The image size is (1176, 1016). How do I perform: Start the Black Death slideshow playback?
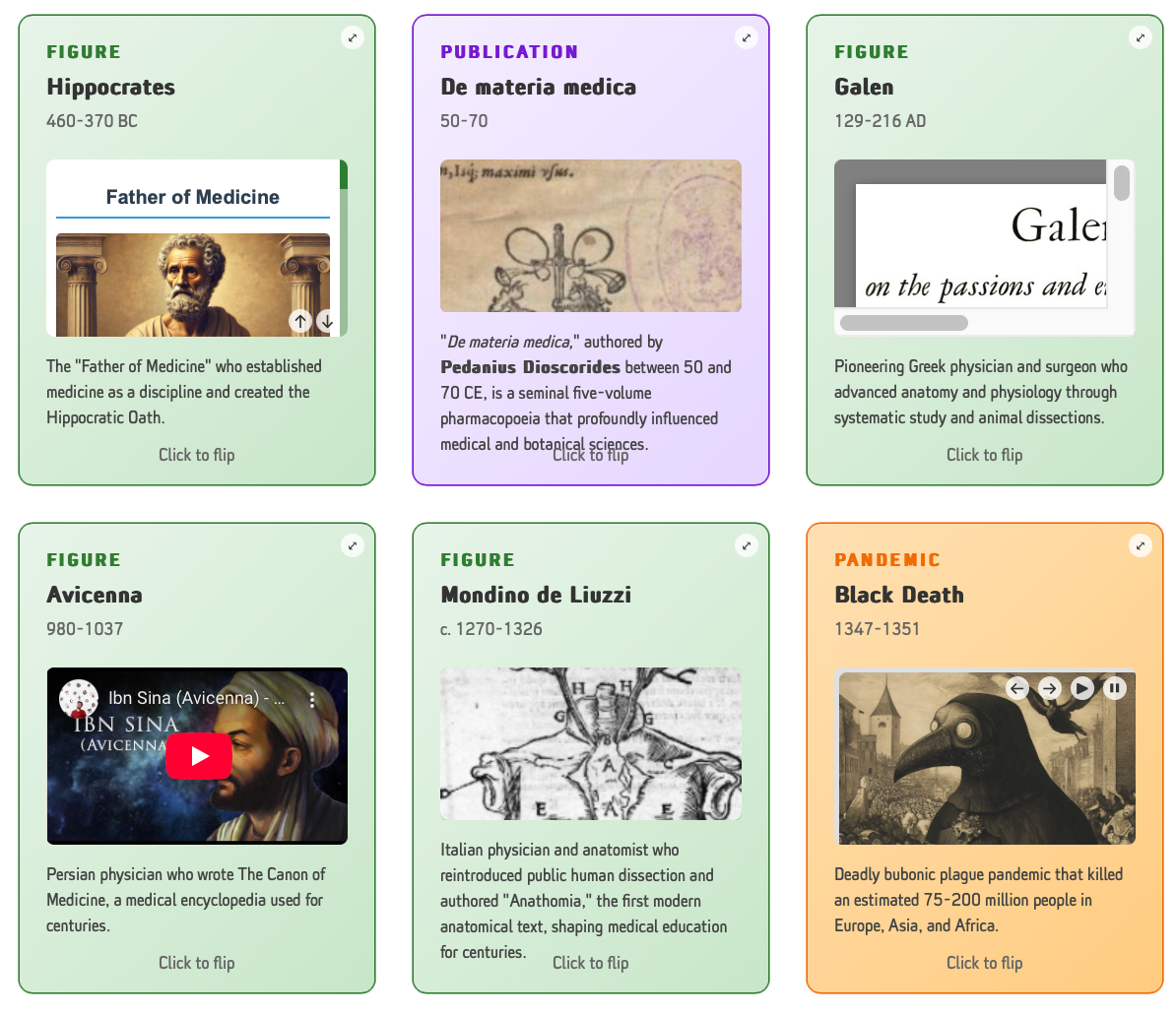pos(1082,687)
